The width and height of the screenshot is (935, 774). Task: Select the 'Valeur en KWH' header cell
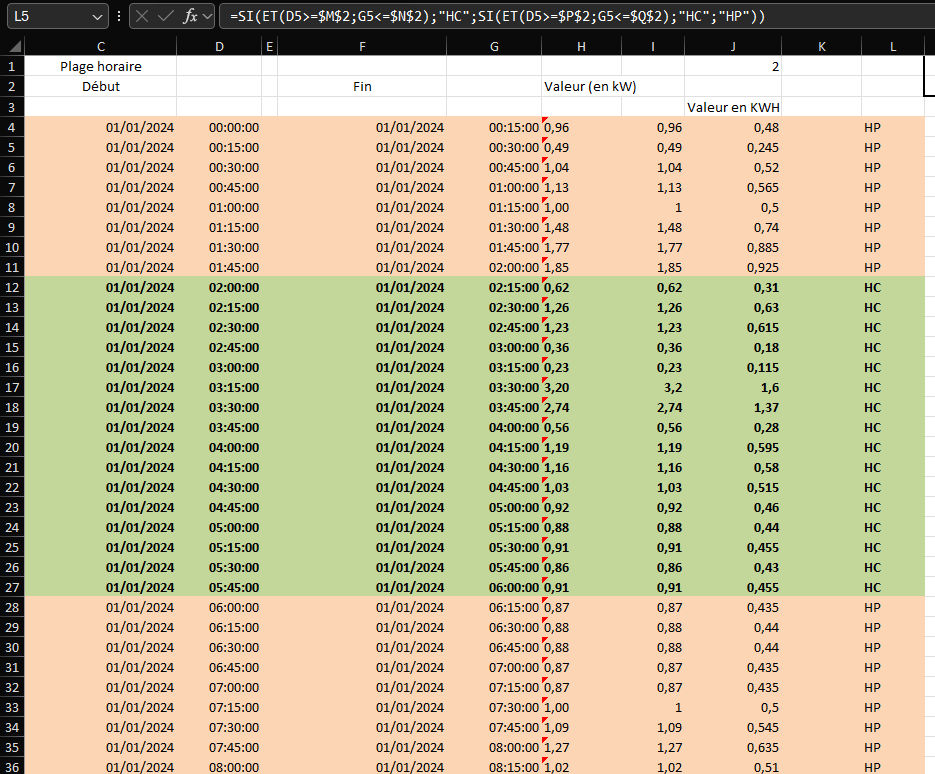click(733, 107)
